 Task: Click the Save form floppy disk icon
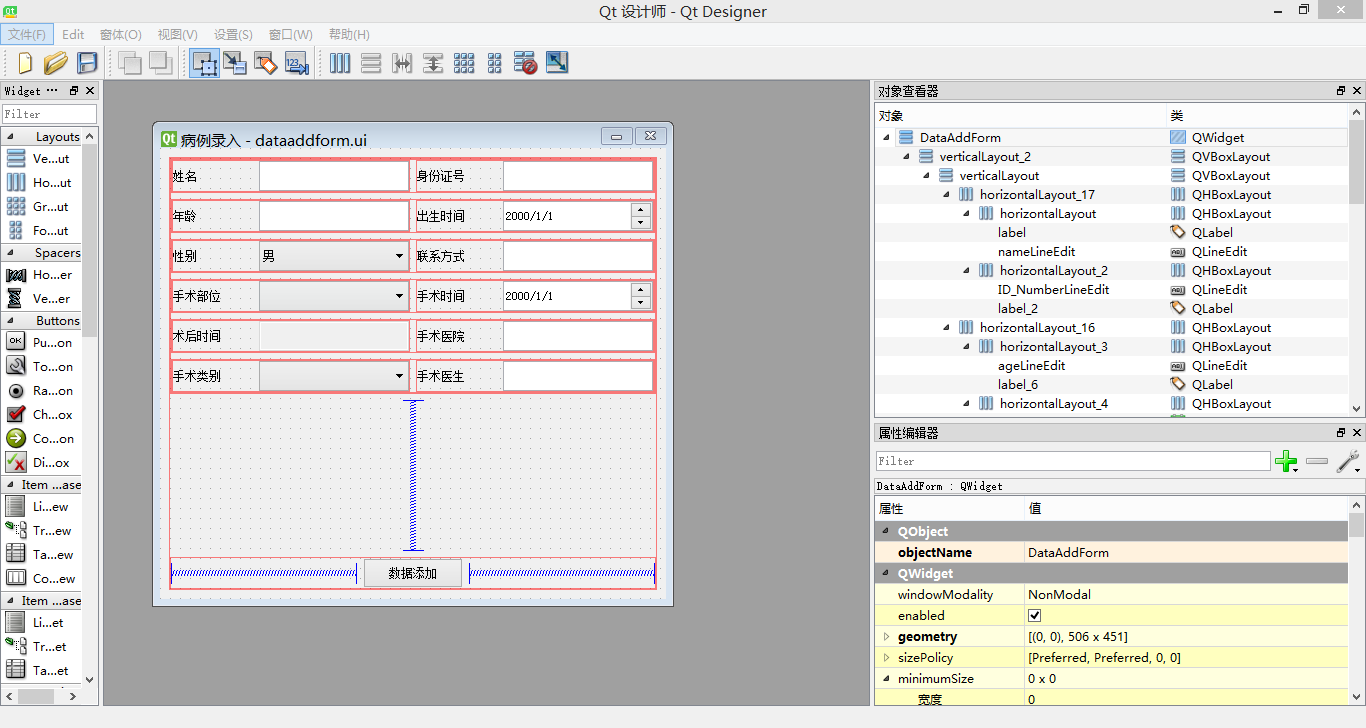click(x=87, y=63)
